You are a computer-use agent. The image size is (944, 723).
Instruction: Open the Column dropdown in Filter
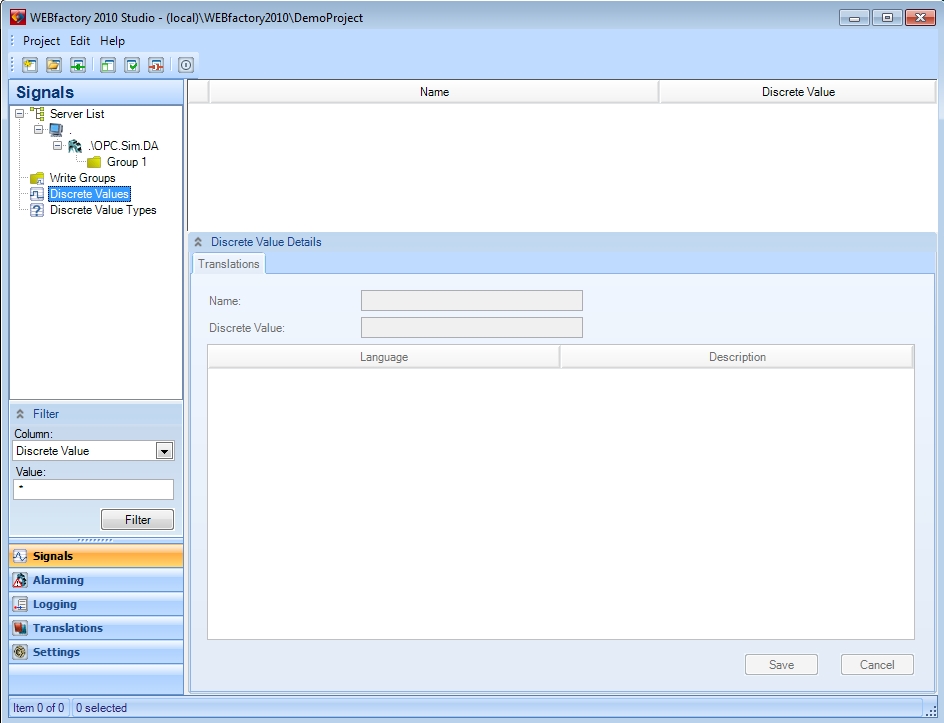click(x=165, y=451)
